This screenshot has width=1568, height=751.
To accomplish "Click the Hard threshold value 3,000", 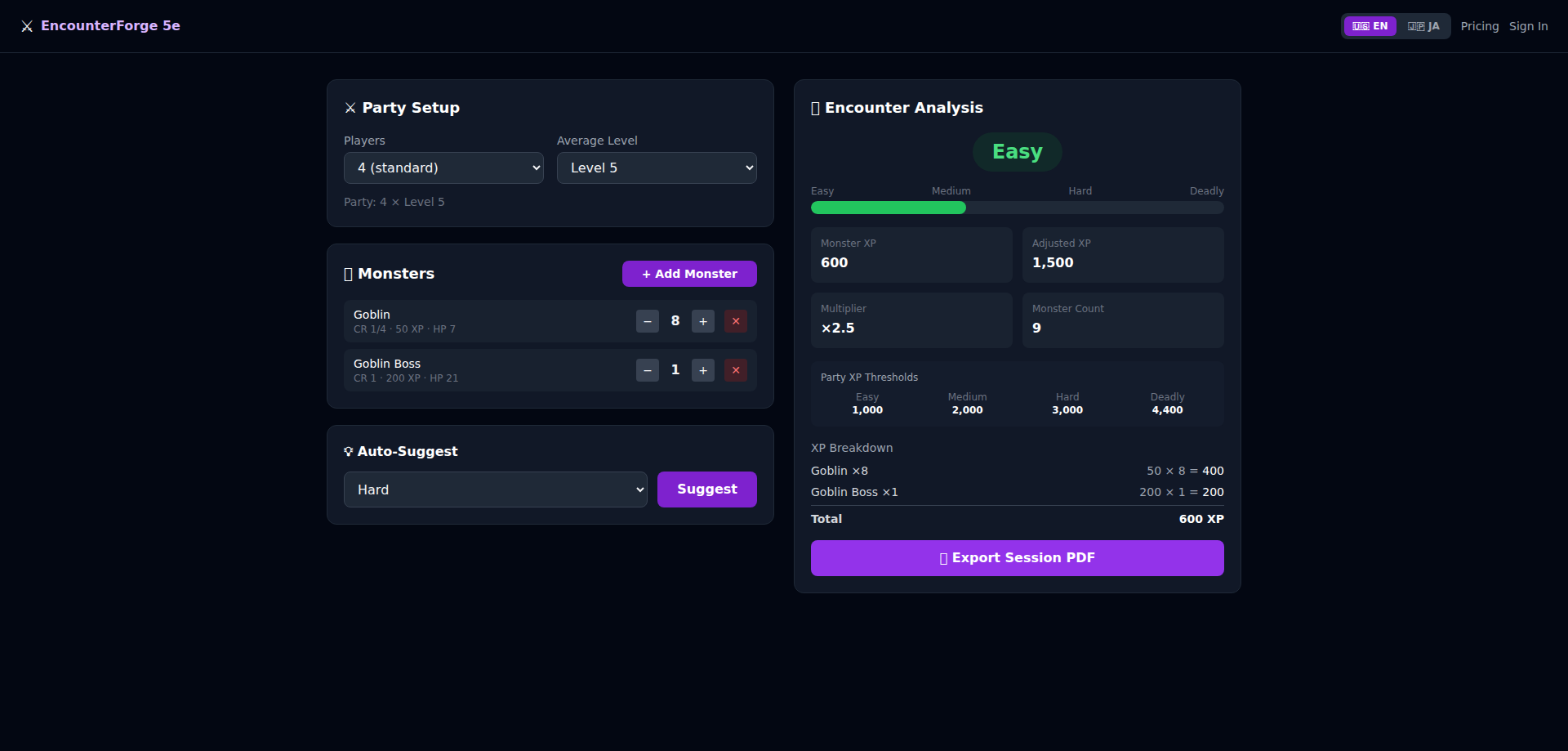I will tap(1067, 410).
